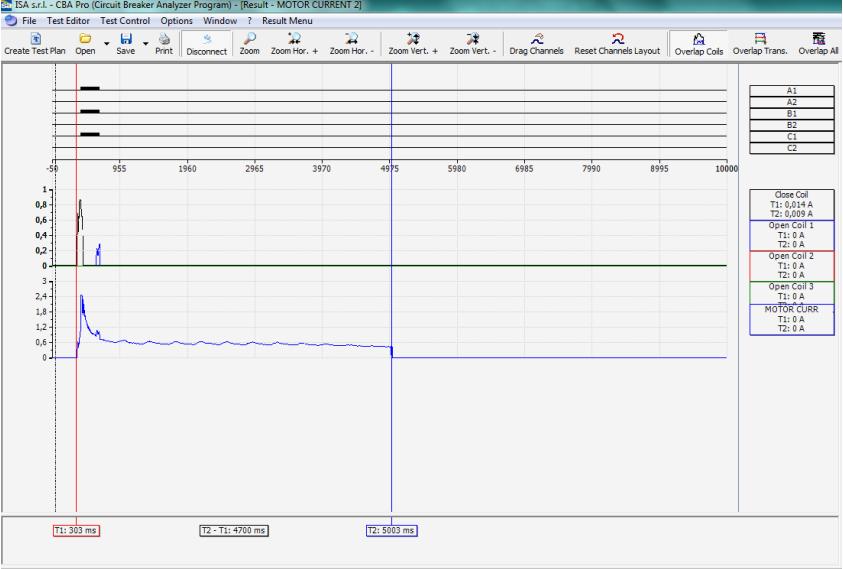Click Zoom Vert. + to zoom in vertically
The image size is (843, 569).
[413, 44]
